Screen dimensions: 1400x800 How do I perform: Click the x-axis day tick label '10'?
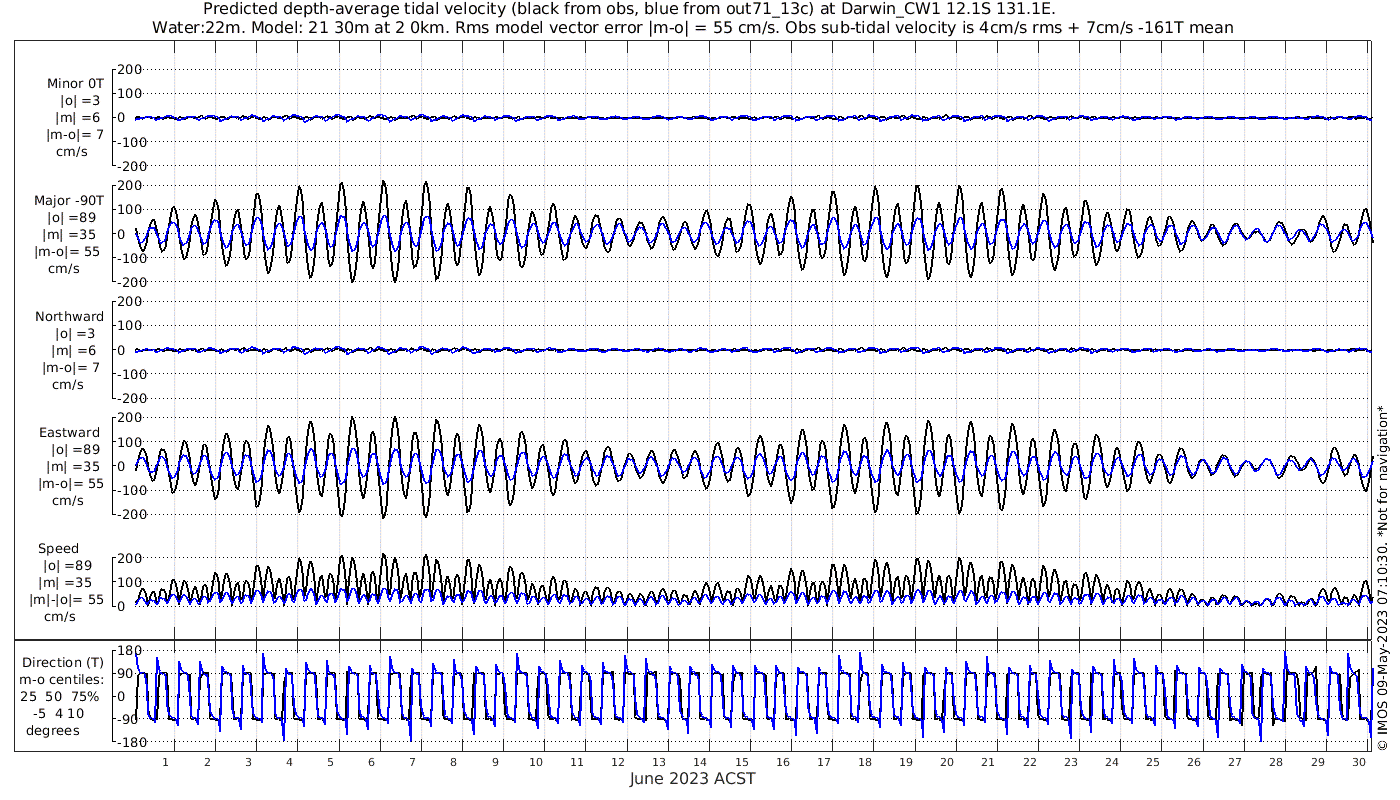pyautogui.click(x=536, y=762)
